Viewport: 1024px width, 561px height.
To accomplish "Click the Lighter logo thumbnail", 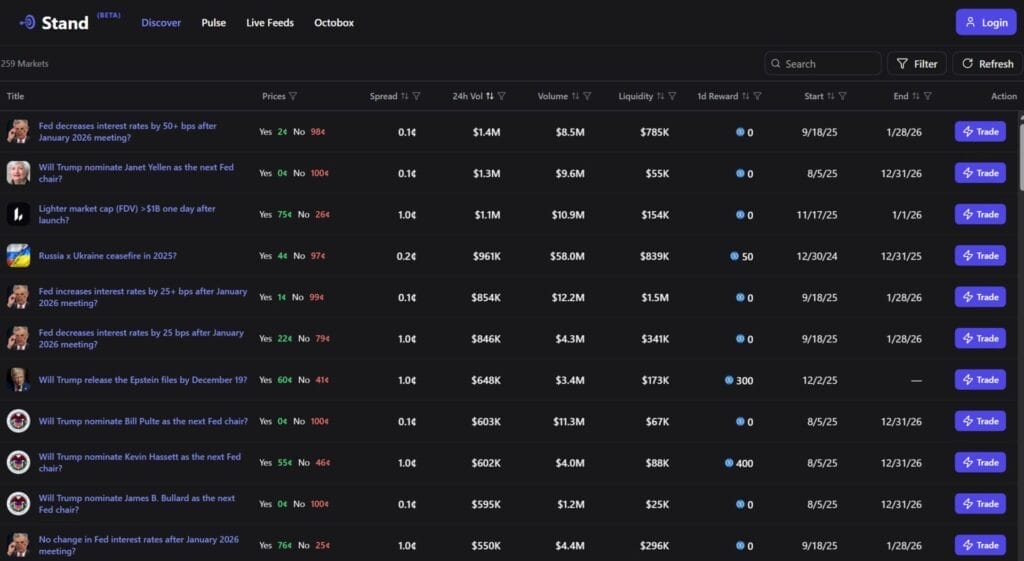I will [x=18, y=214].
